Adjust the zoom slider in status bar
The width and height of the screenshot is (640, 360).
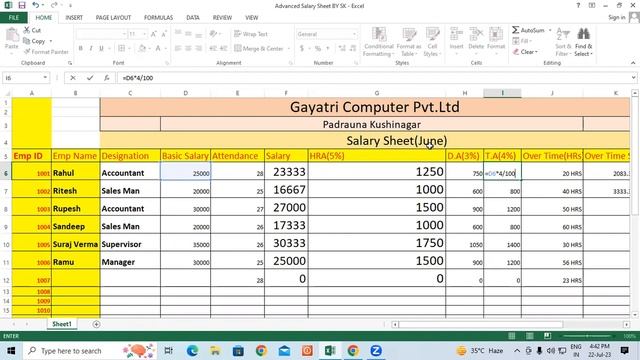pyautogui.click(x=587, y=336)
